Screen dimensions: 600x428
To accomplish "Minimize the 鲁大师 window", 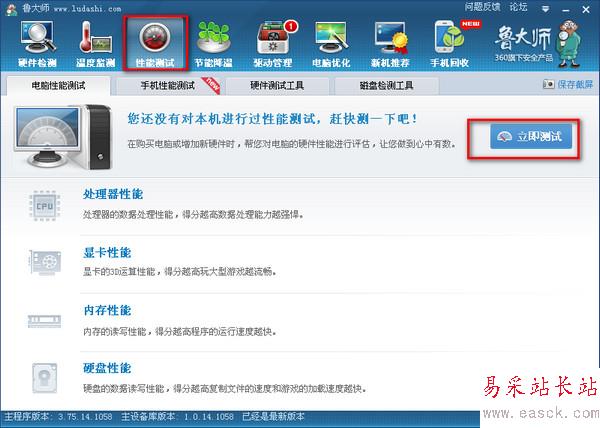I will click(566, 9).
